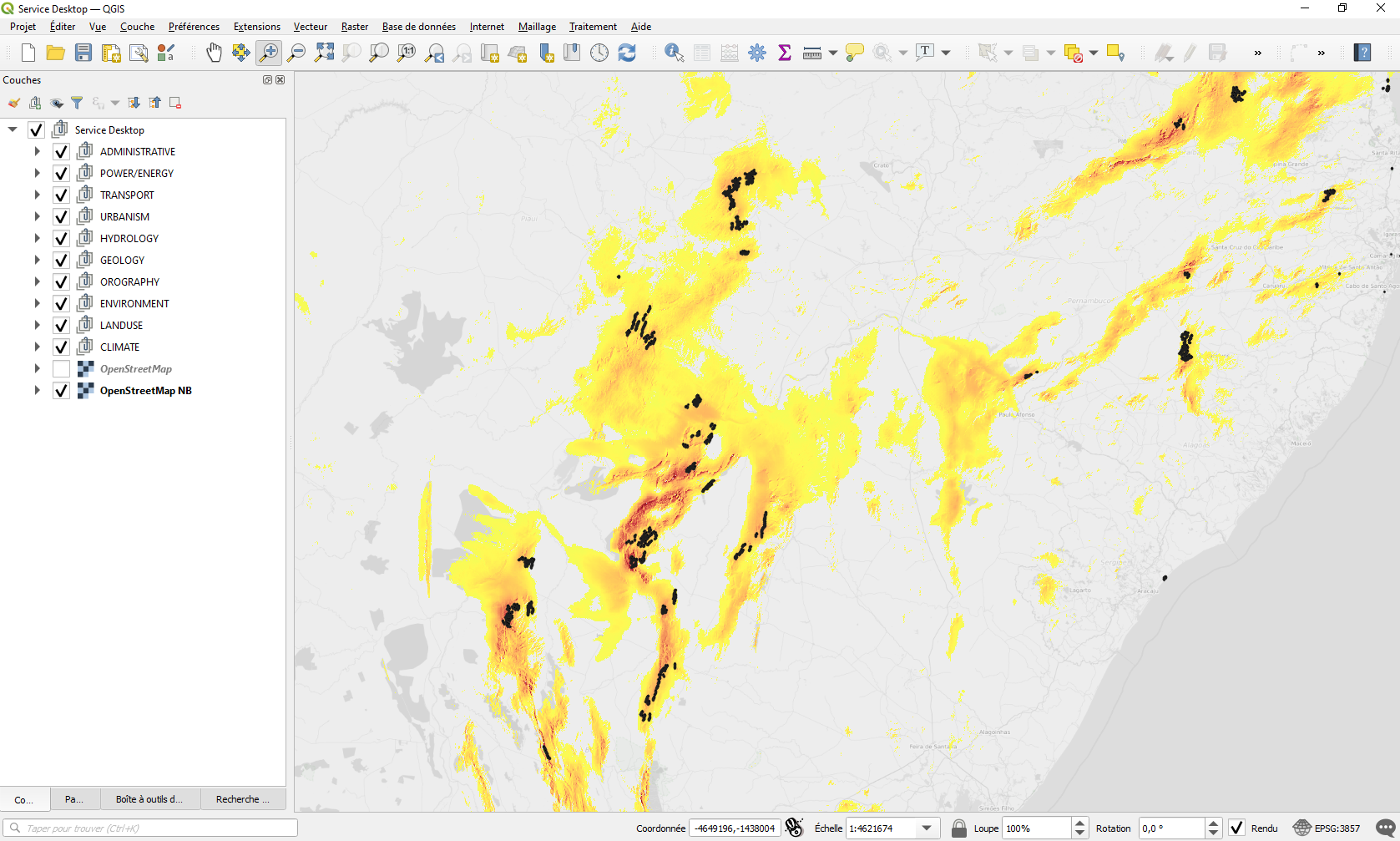Uncheck the ADMINISTRATIVE group checkbox
Image resolution: width=1400 pixels, height=841 pixels.
(61, 152)
